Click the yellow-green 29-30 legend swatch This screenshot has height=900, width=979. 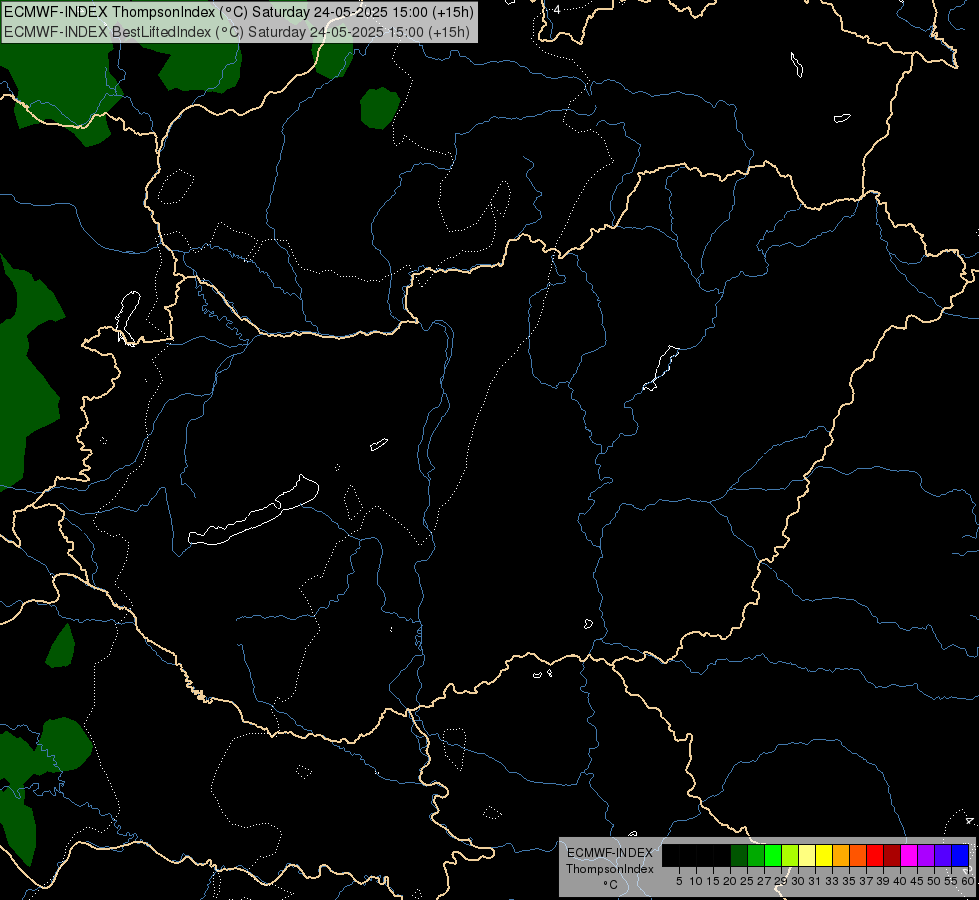tap(790, 856)
